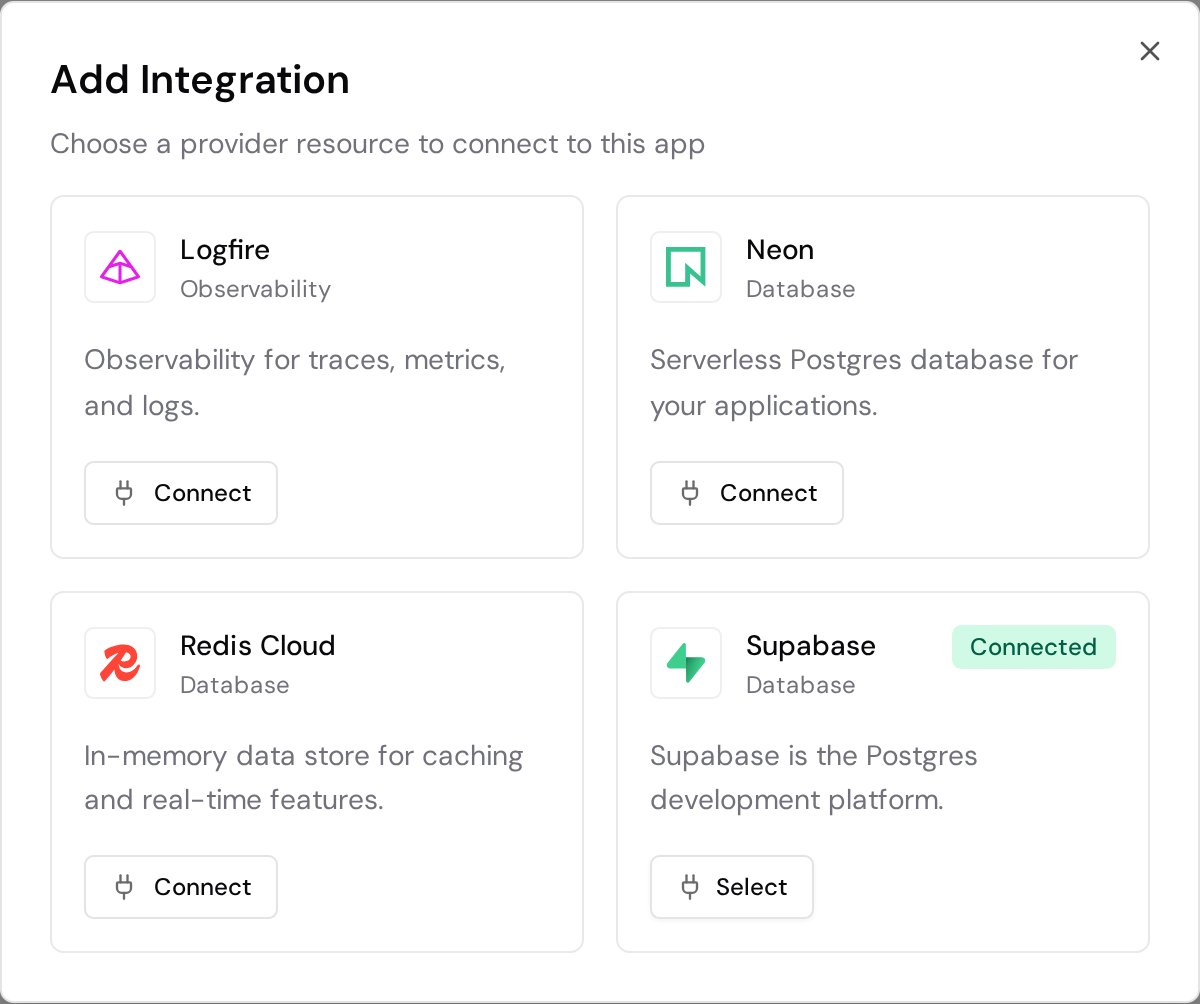The width and height of the screenshot is (1200, 1004).
Task: Select the Supabase resource
Action: click(x=732, y=887)
